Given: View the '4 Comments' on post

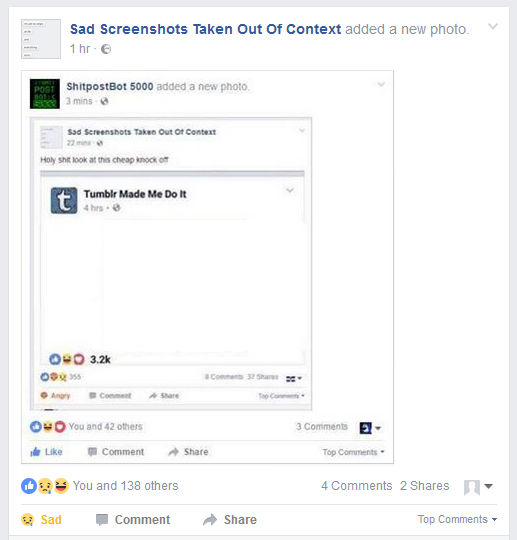Looking at the screenshot, I should (356, 486).
